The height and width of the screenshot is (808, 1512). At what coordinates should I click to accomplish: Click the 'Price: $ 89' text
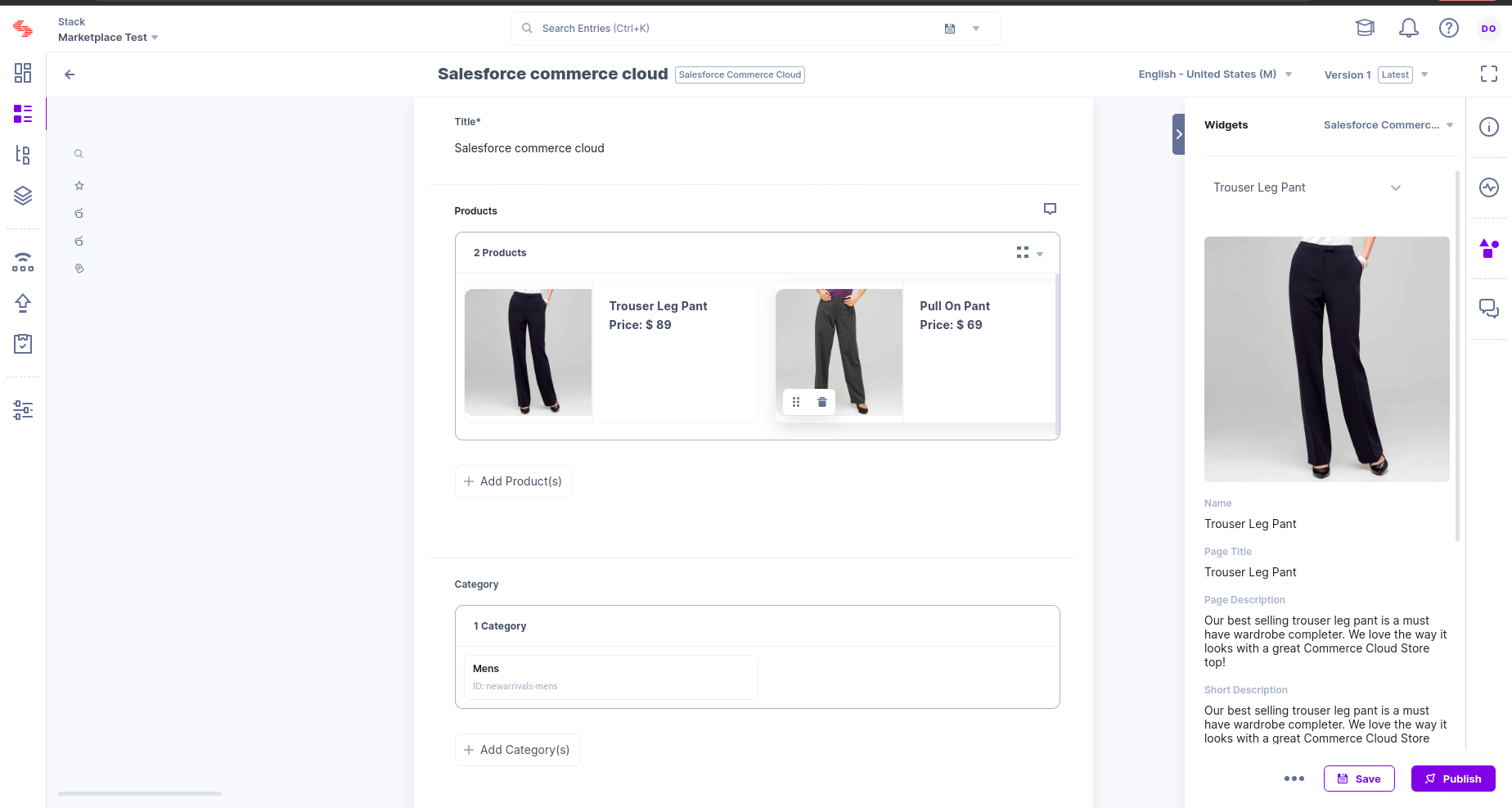[x=640, y=325]
